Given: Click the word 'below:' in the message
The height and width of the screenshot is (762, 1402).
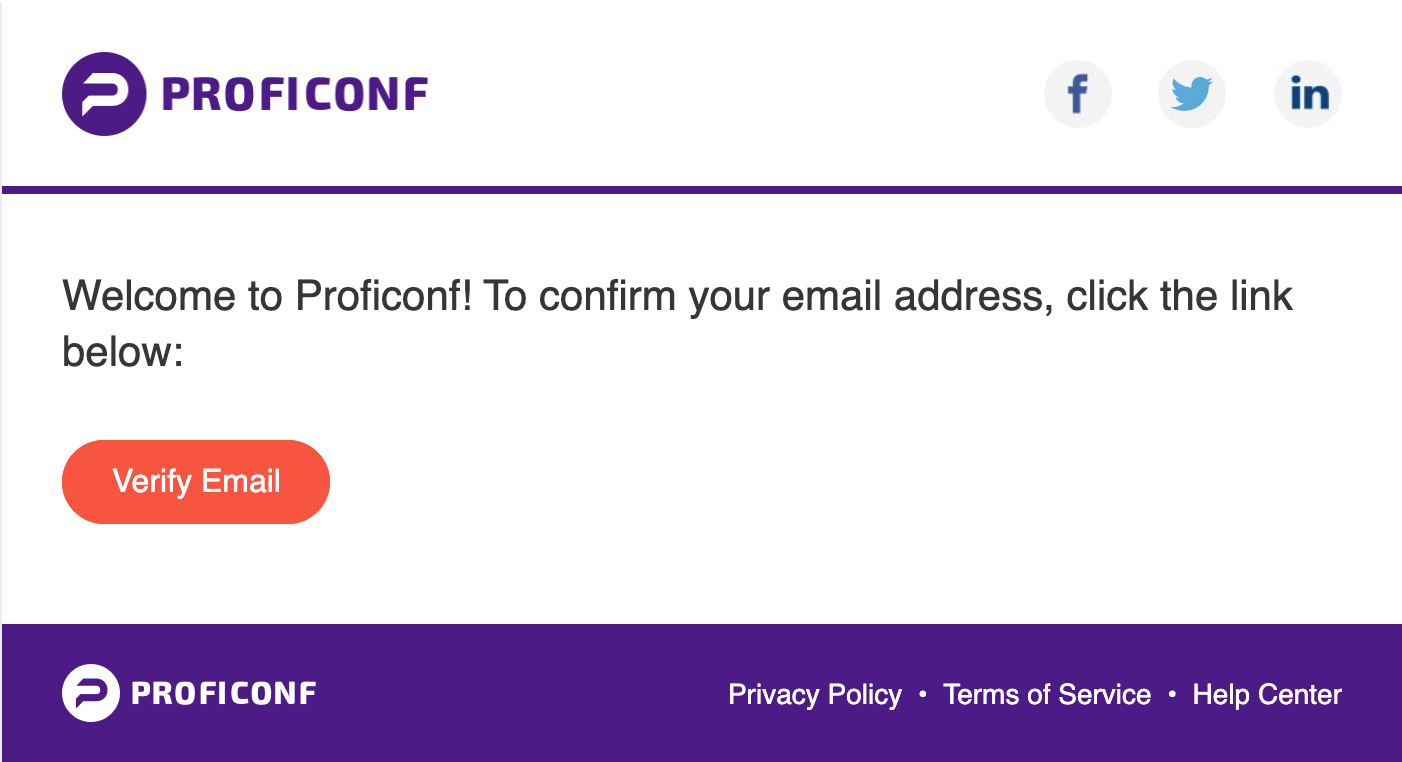Looking at the screenshot, I should coord(123,352).
